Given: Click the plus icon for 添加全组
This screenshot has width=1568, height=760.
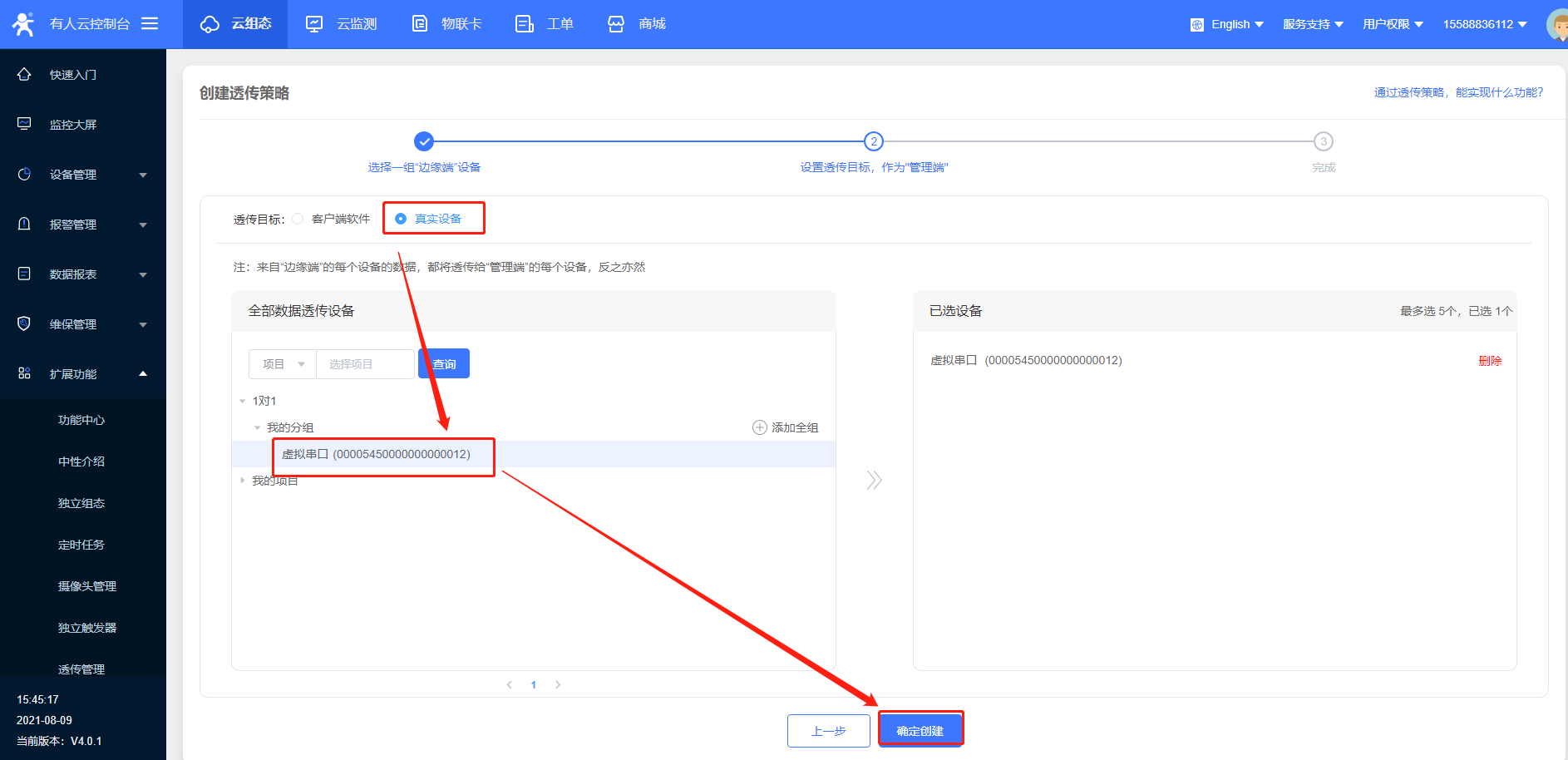Looking at the screenshot, I should (759, 427).
